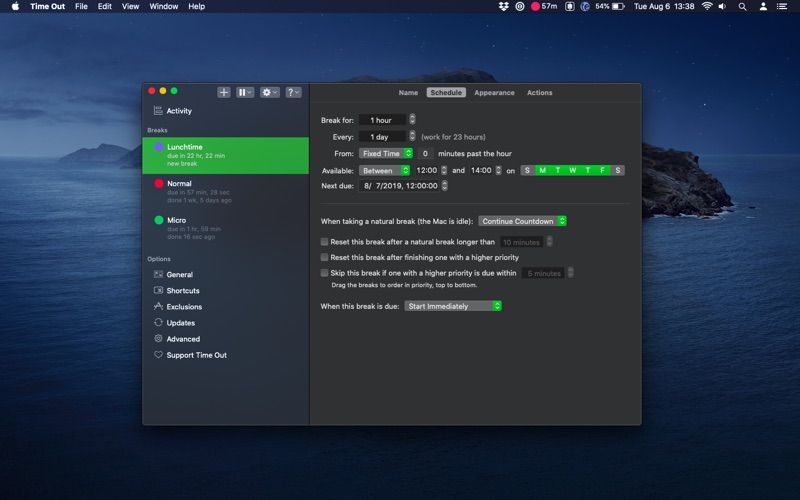Click the Every 1 day field
Screen dimensions: 800x500
[x=382, y=137]
